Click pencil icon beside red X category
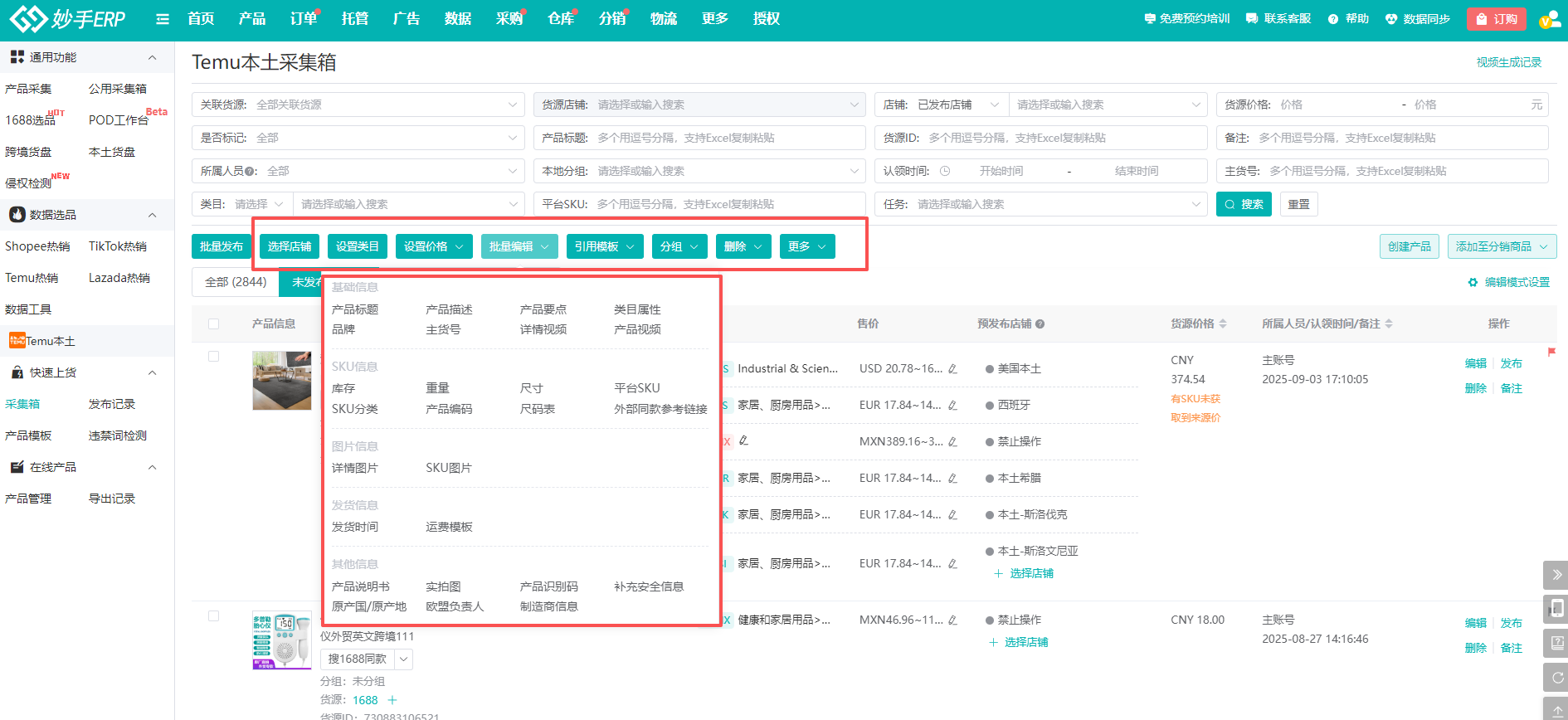The width and height of the screenshot is (1568, 720). click(743, 440)
